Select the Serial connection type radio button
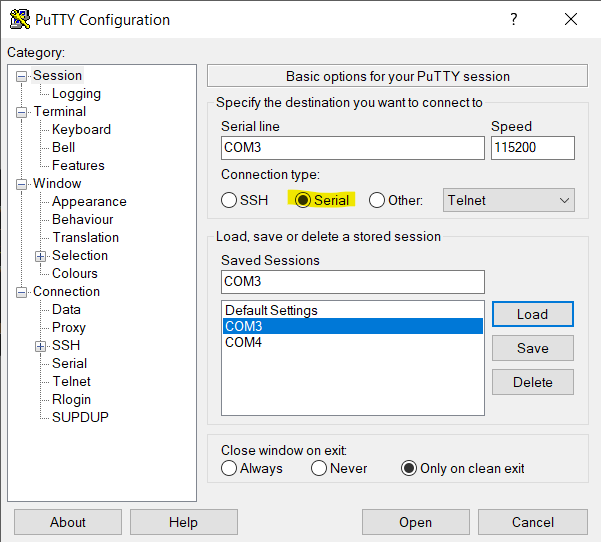 (303, 200)
